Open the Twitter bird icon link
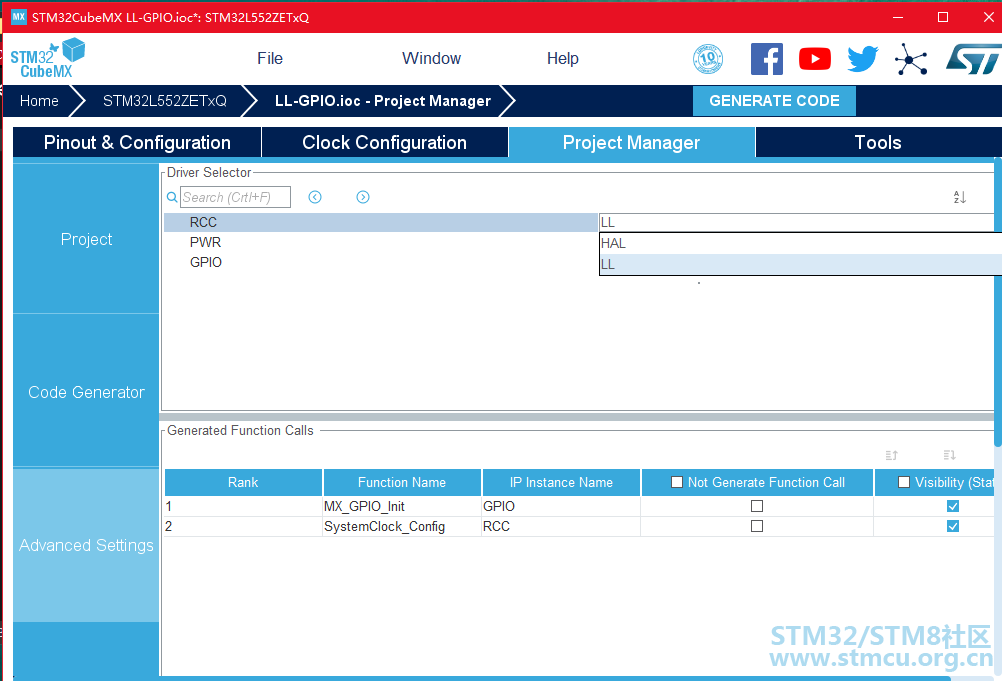 pos(863,59)
